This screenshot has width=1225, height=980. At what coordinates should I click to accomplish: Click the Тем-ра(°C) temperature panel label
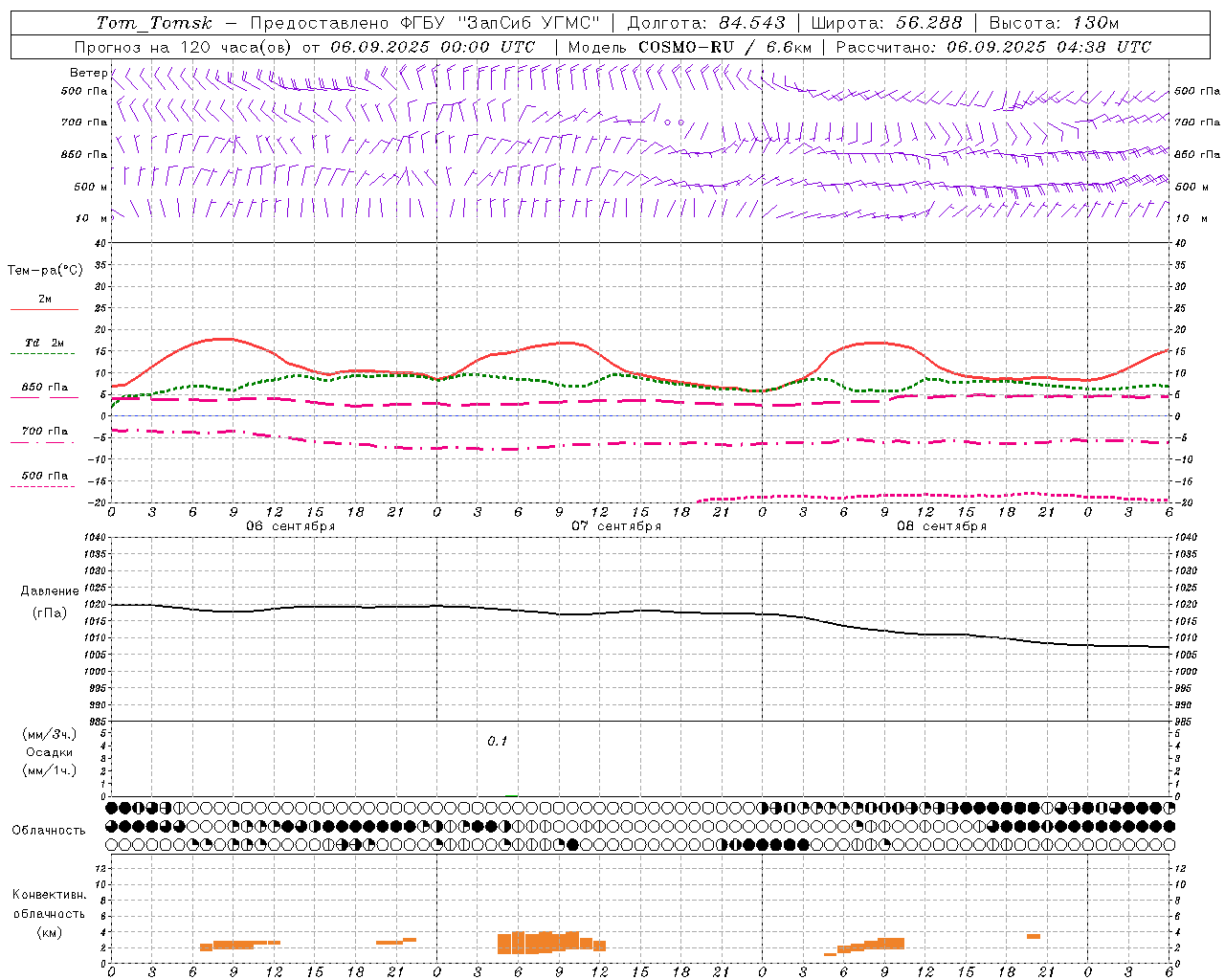click(x=45, y=271)
